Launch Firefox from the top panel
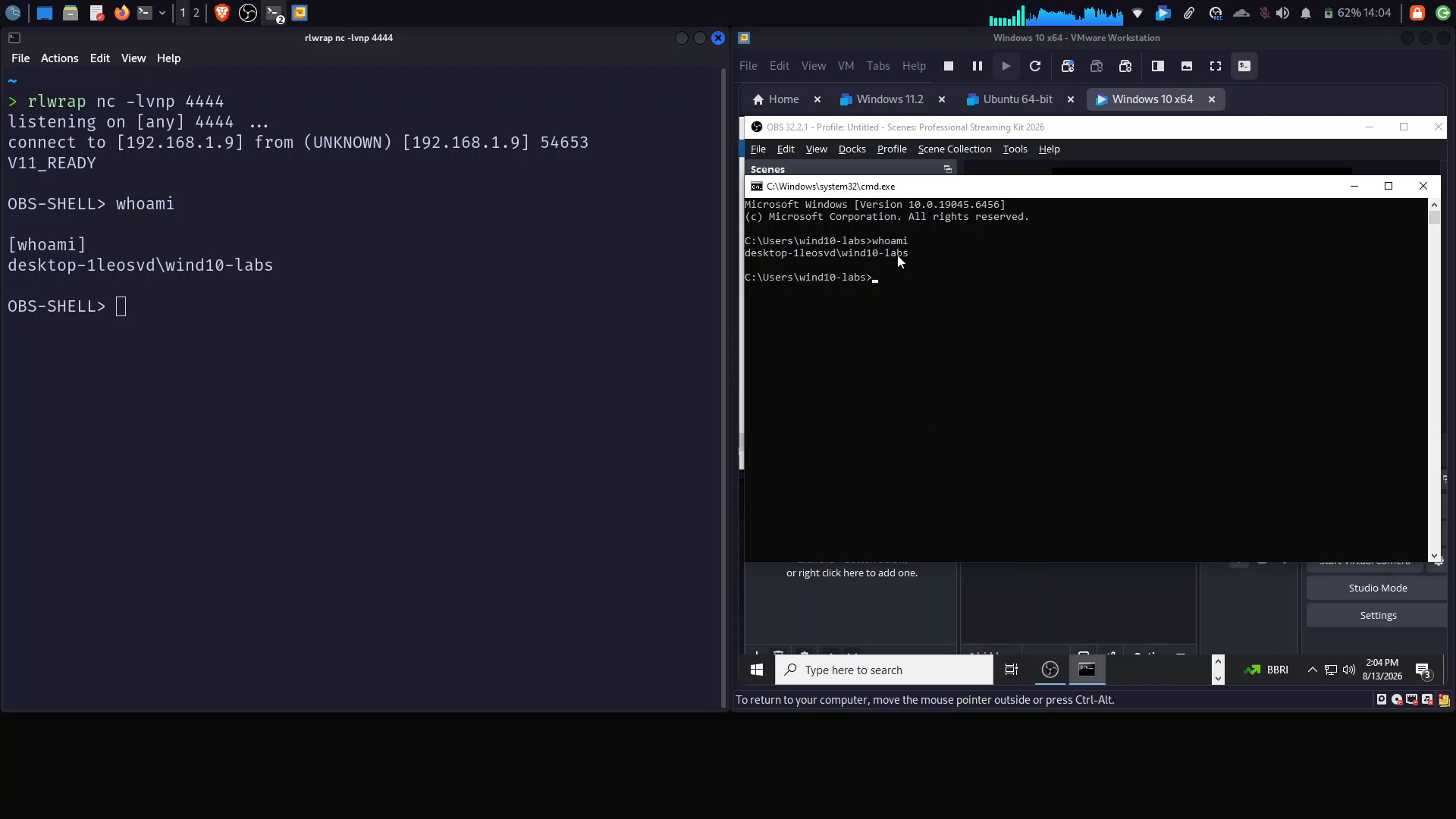The width and height of the screenshot is (1456, 819). pos(121,13)
